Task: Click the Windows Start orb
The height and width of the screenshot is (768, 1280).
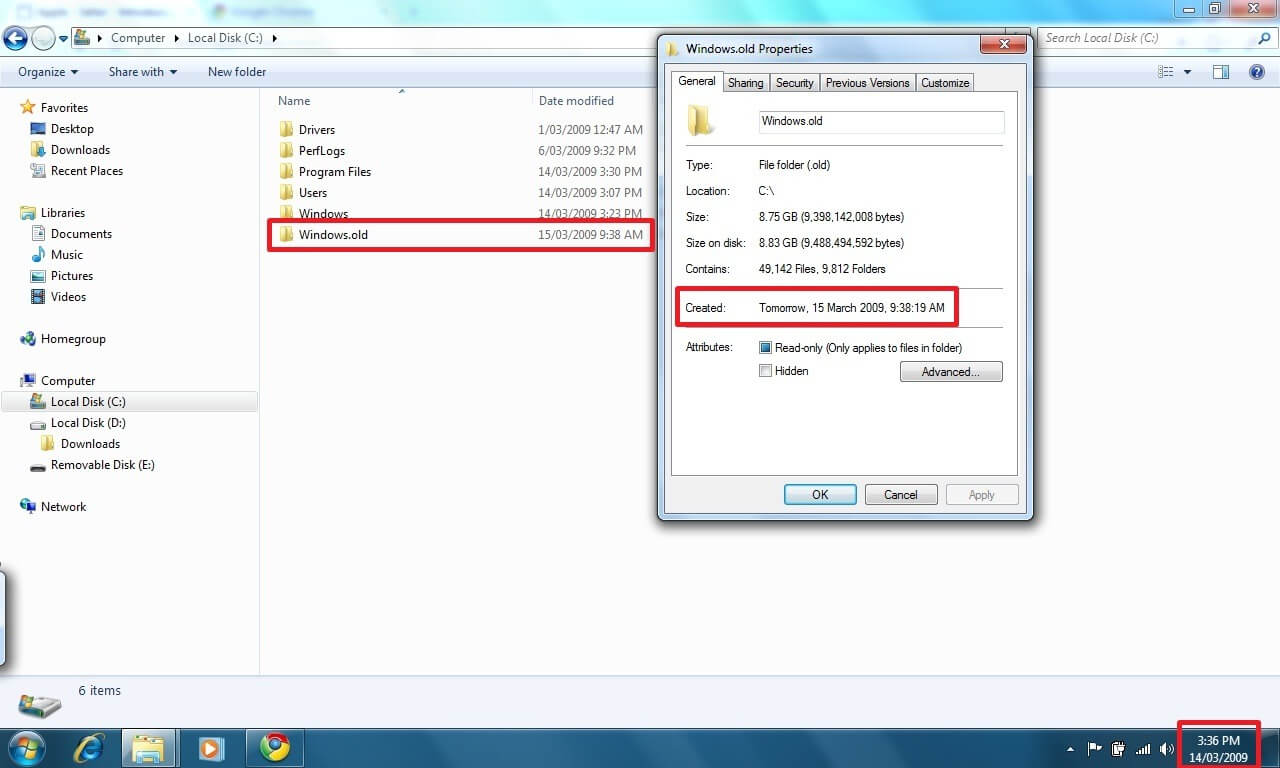Action: click(27, 747)
